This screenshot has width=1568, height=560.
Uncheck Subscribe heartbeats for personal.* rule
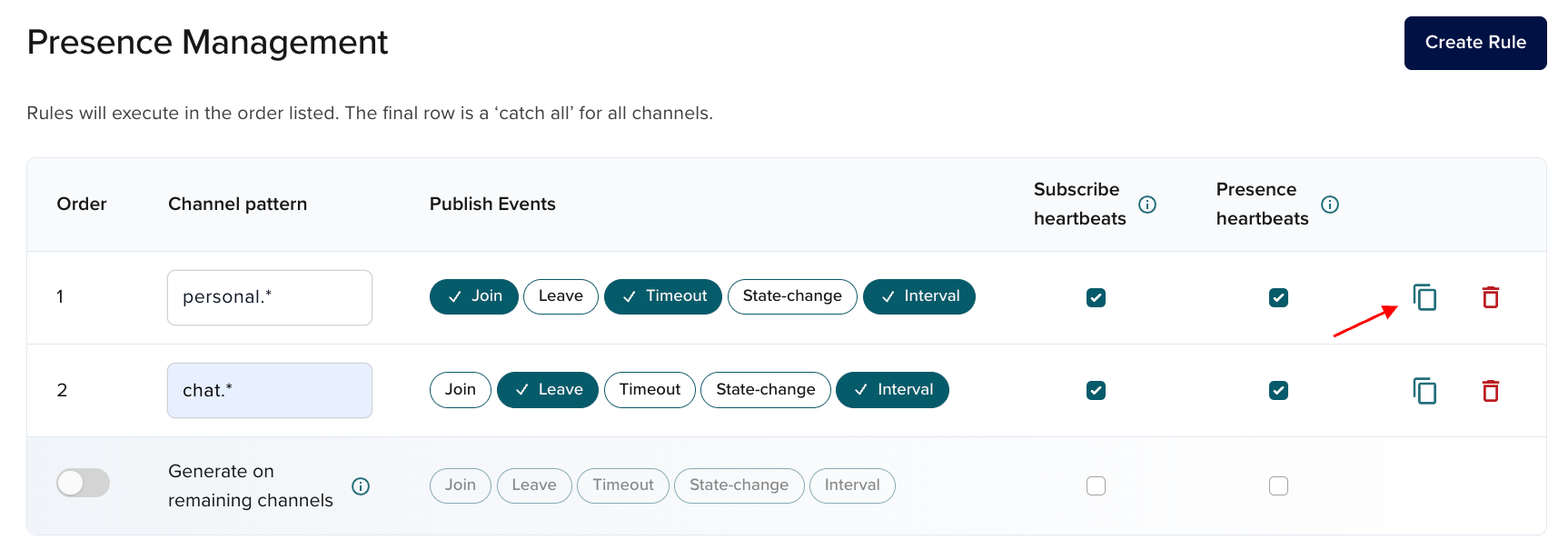tap(1096, 297)
